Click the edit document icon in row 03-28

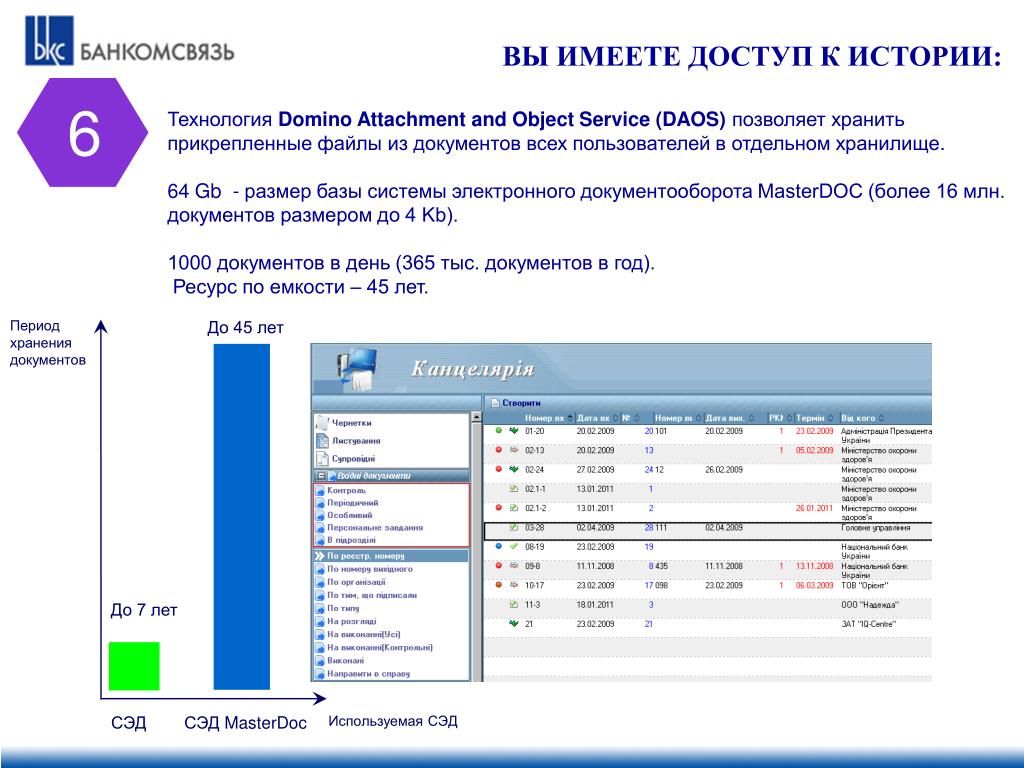point(514,527)
